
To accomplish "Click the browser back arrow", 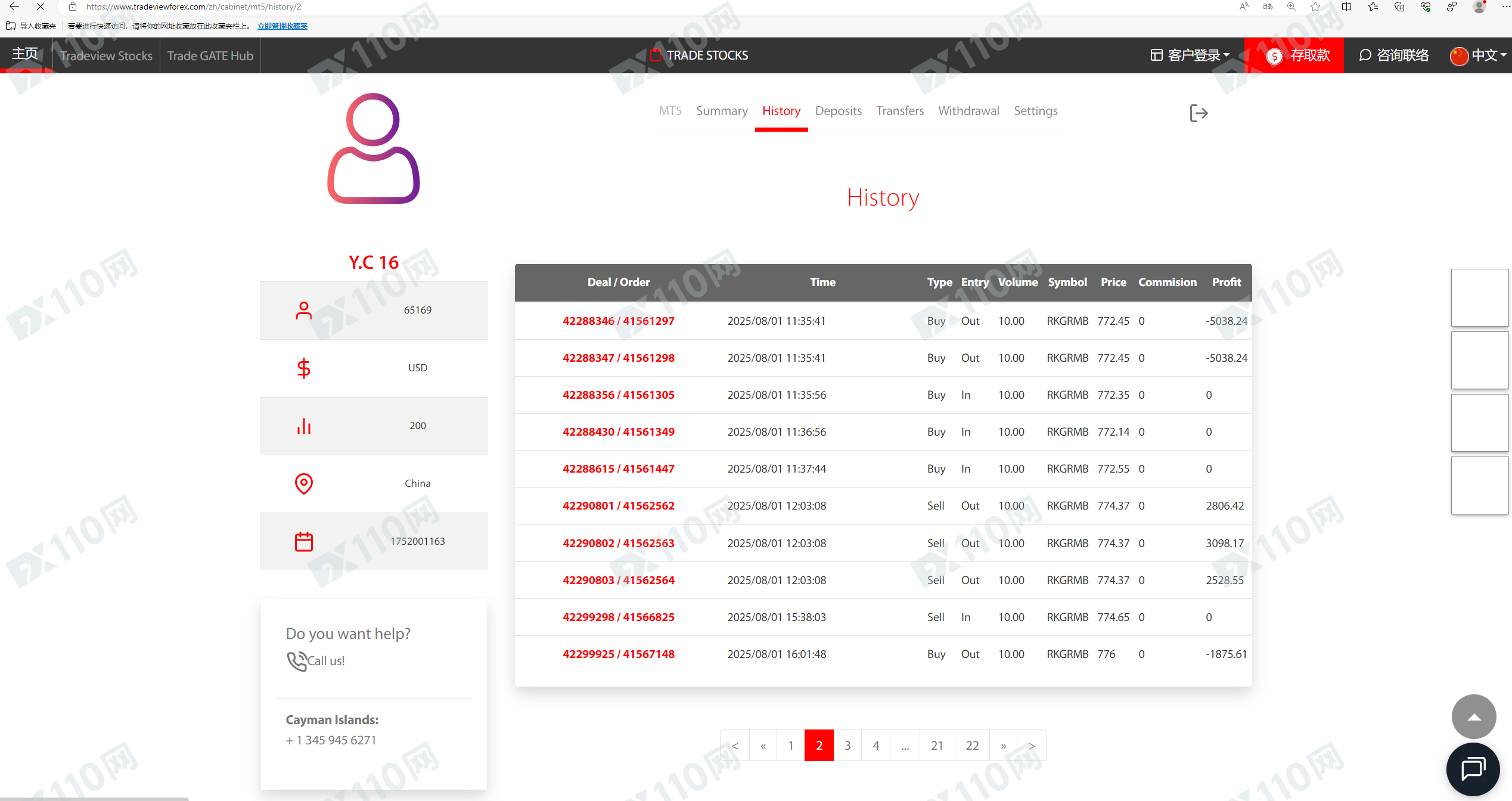I will 14,7.
